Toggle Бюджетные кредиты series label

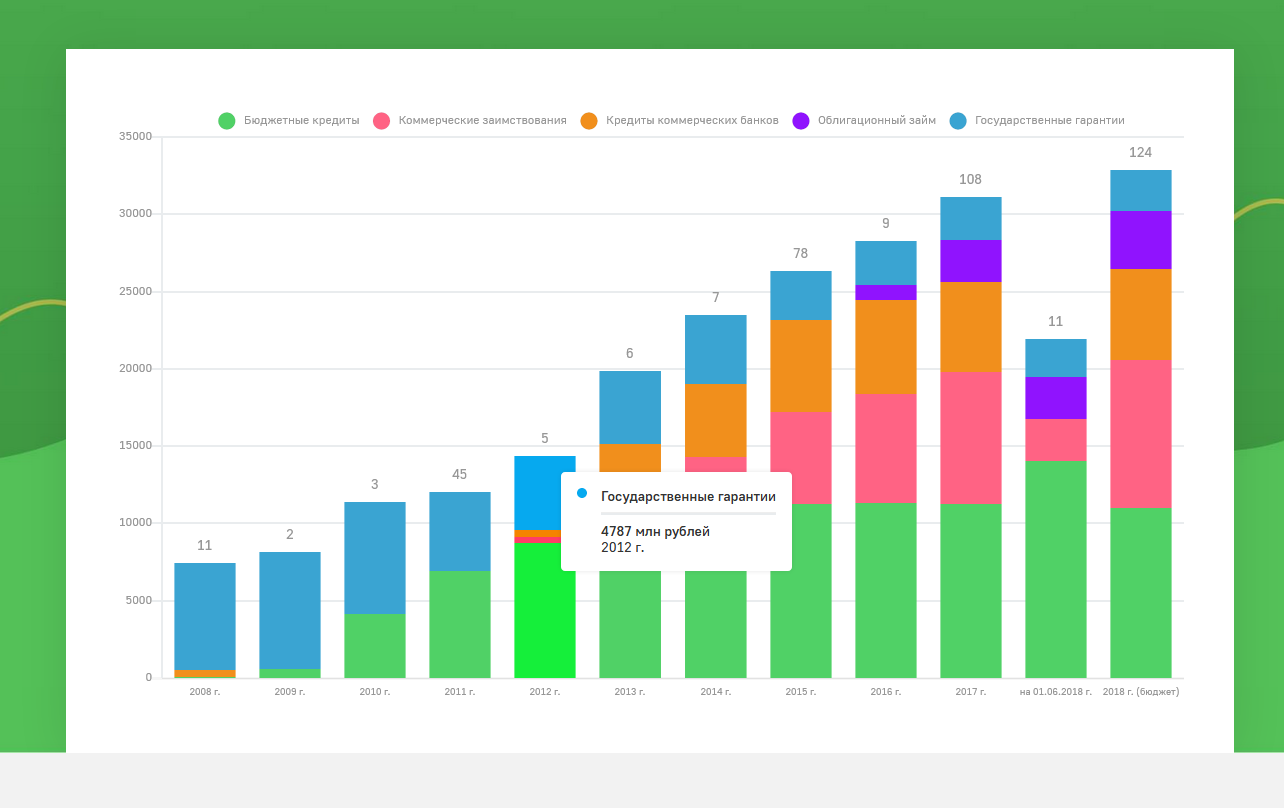tap(301, 120)
